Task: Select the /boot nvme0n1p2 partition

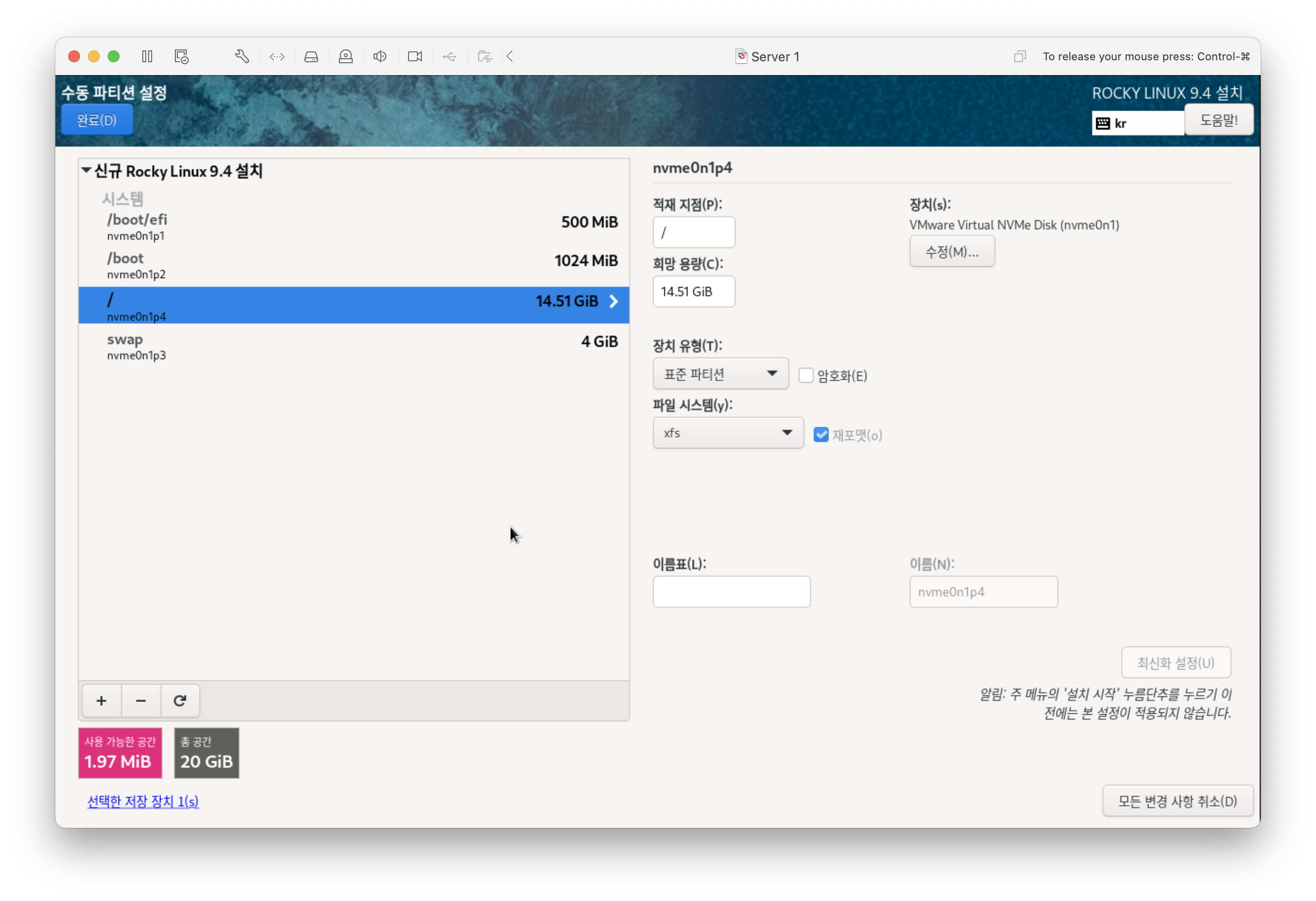Action: click(x=354, y=266)
